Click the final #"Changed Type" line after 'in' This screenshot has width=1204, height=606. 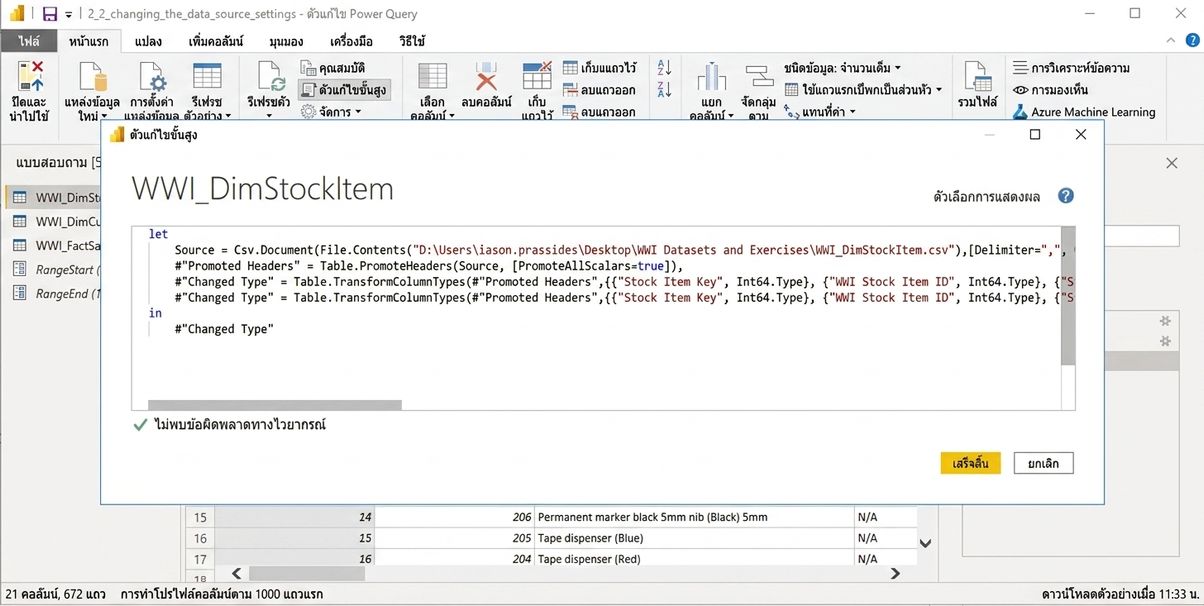coord(223,329)
